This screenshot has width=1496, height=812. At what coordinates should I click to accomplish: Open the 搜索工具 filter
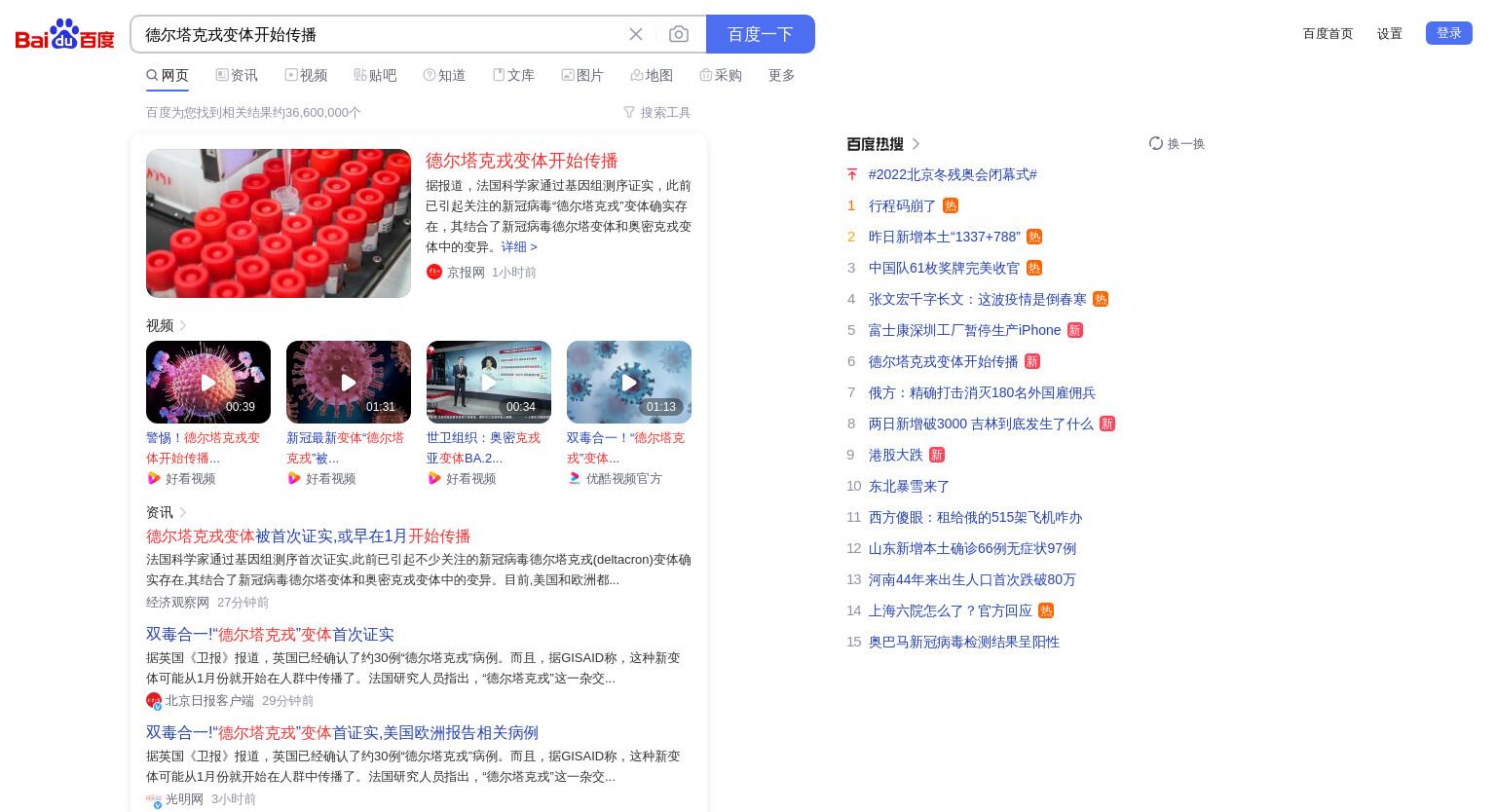657,113
